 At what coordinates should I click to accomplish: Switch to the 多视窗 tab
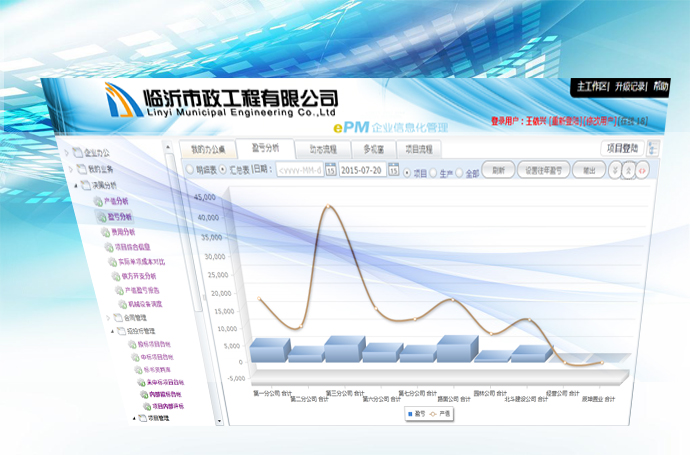coord(373,149)
